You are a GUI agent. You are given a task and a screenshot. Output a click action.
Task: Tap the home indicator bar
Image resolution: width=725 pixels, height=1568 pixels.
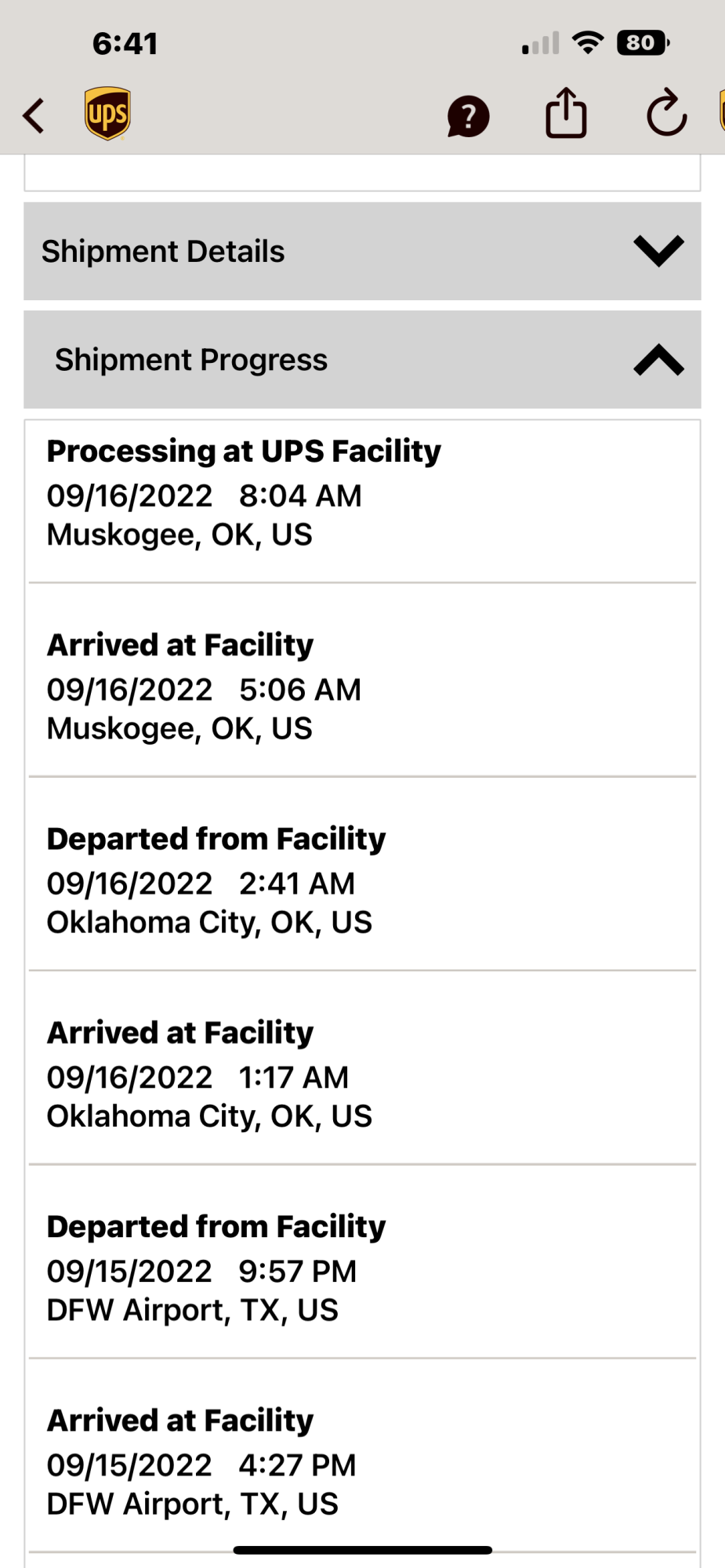[362, 1550]
